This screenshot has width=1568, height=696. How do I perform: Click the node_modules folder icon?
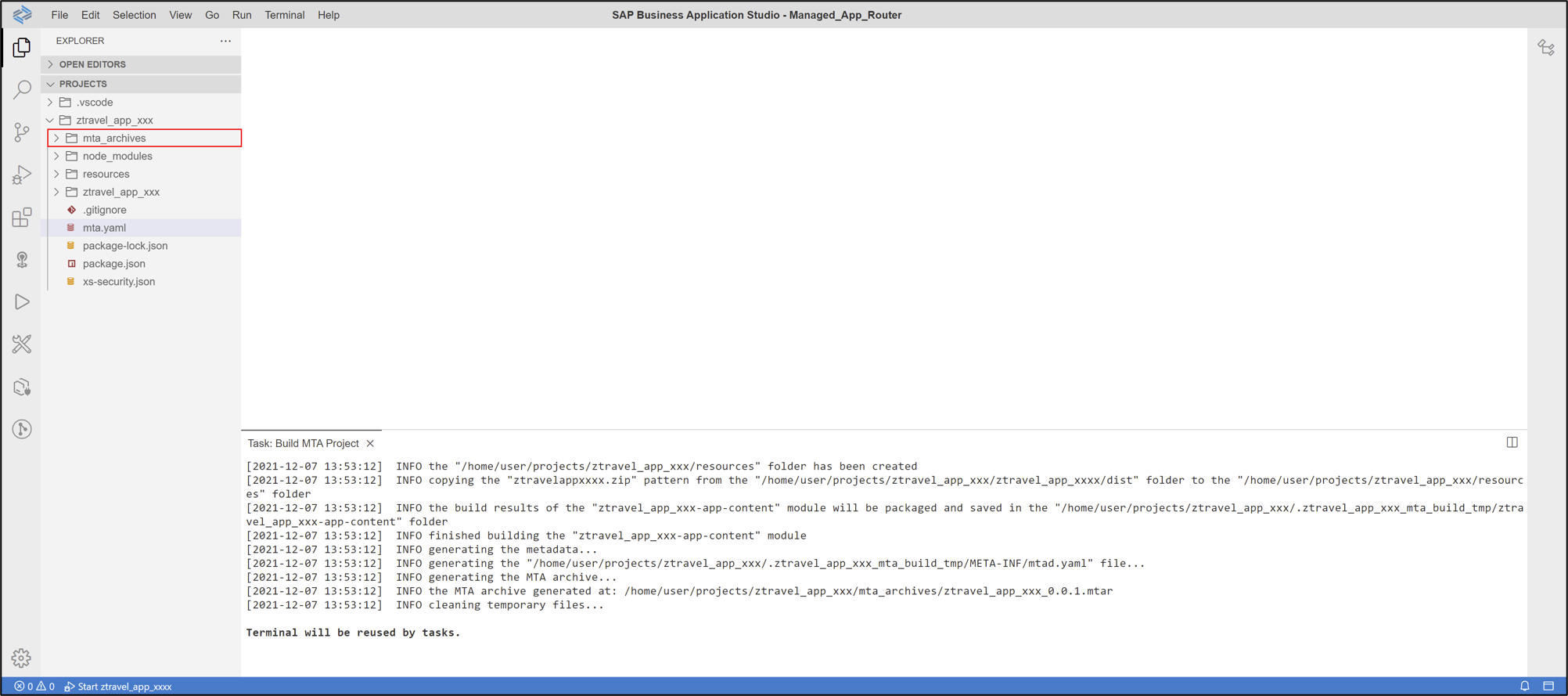71,156
